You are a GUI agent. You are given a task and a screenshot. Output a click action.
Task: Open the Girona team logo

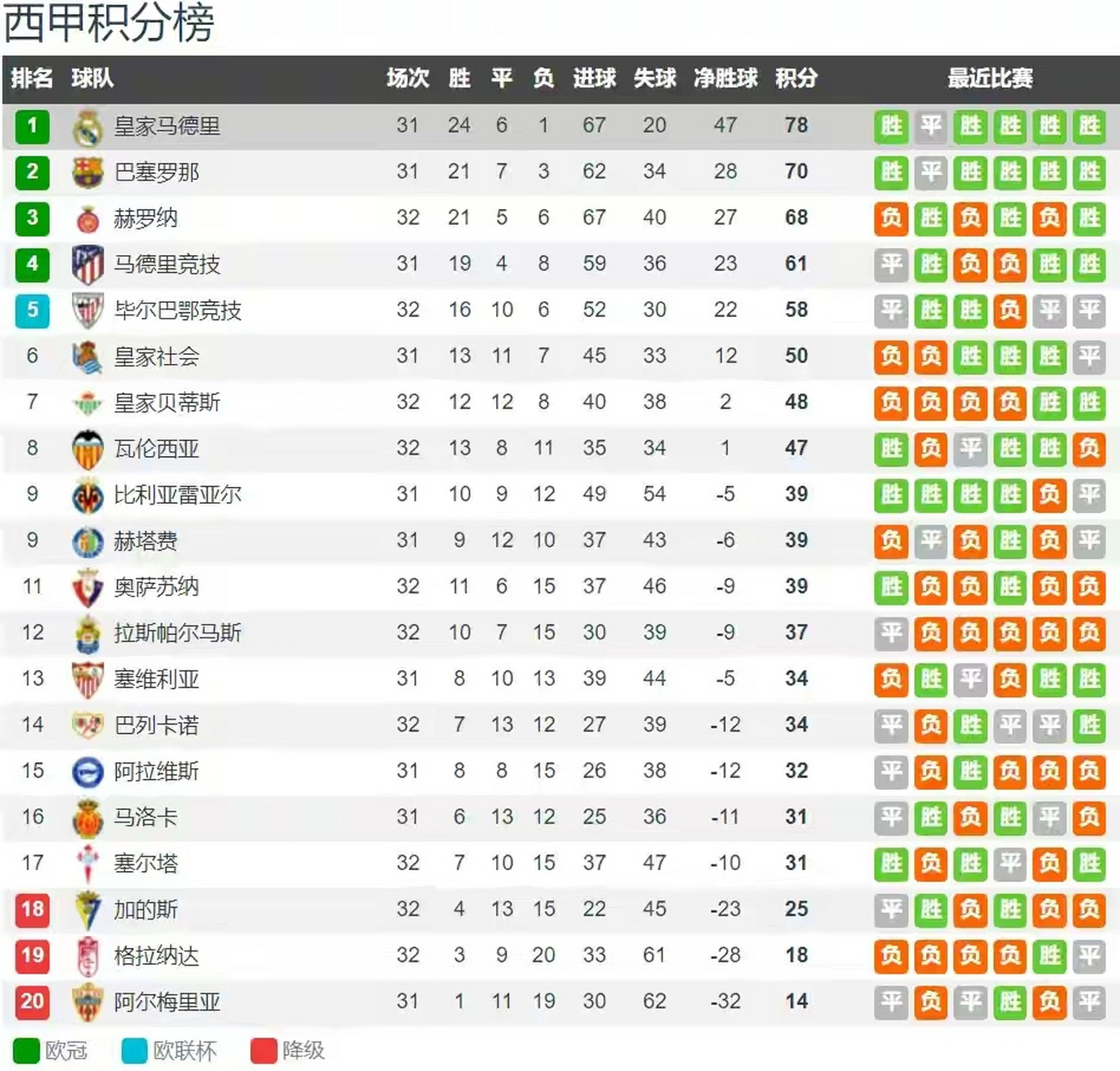pos(87,219)
